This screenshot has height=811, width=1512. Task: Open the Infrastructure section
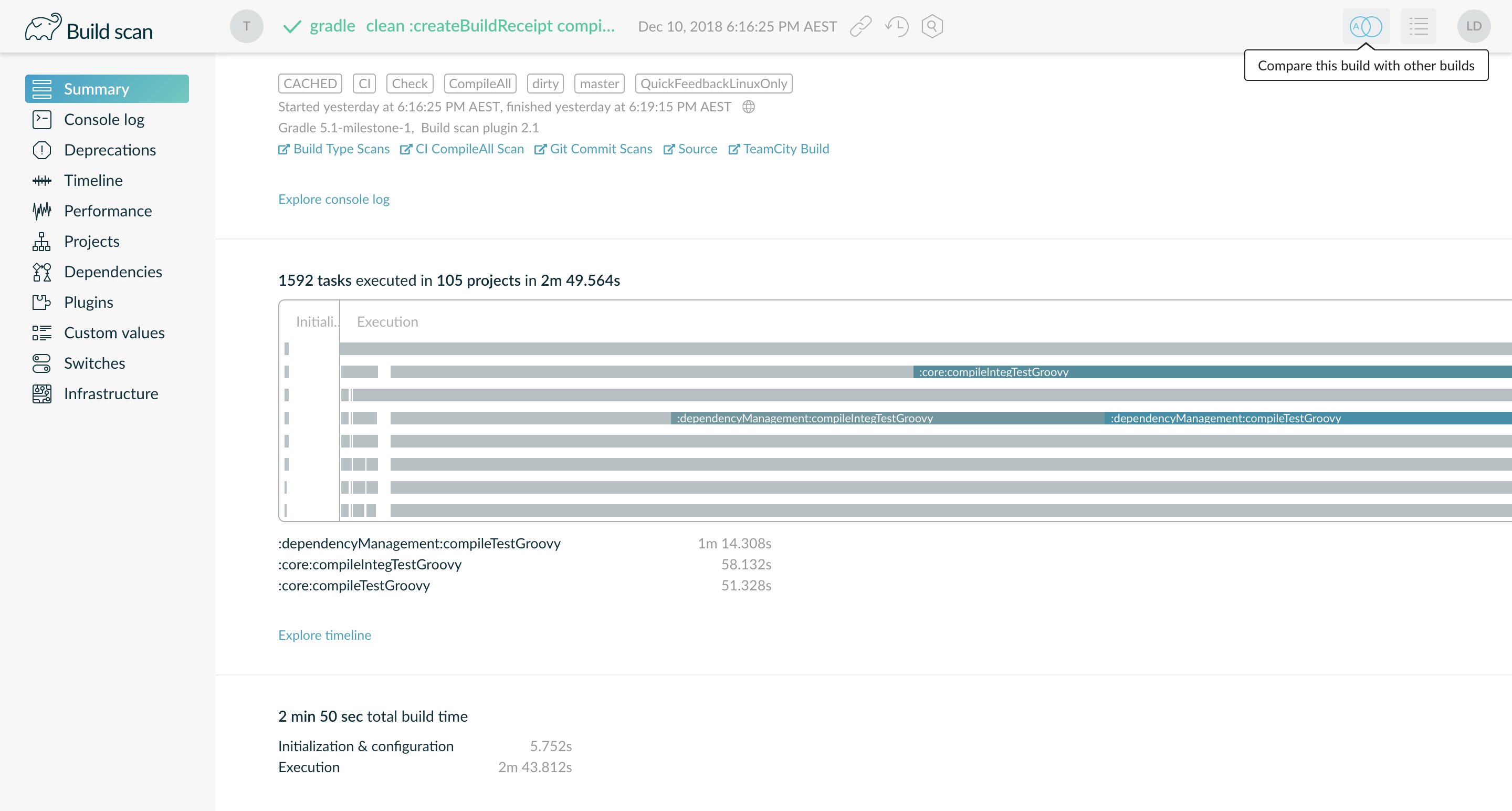click(x=111, y=393)
